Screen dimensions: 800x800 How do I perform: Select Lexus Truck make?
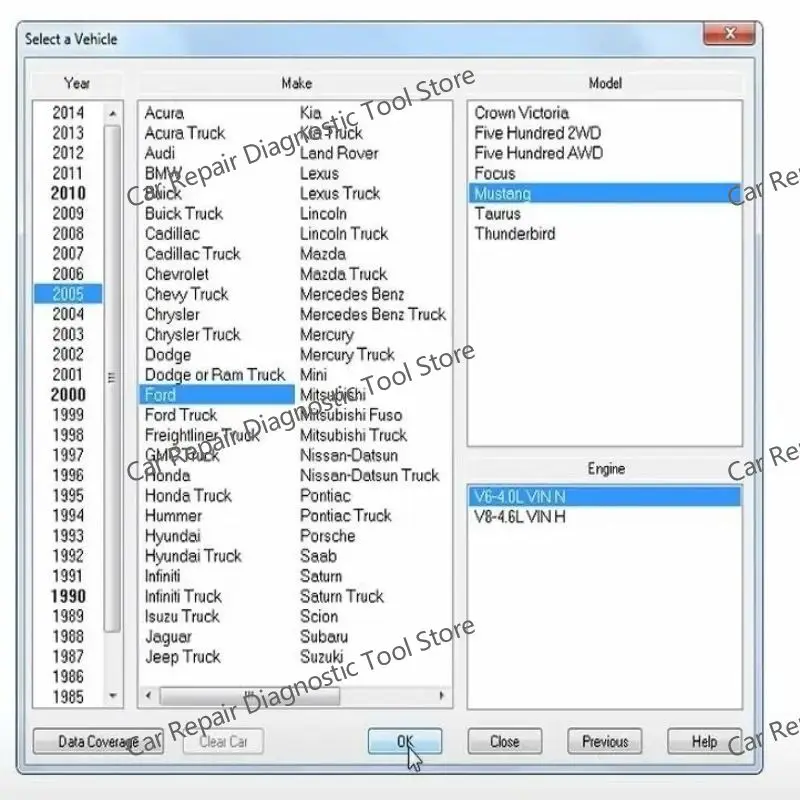(x=340, y=193)
